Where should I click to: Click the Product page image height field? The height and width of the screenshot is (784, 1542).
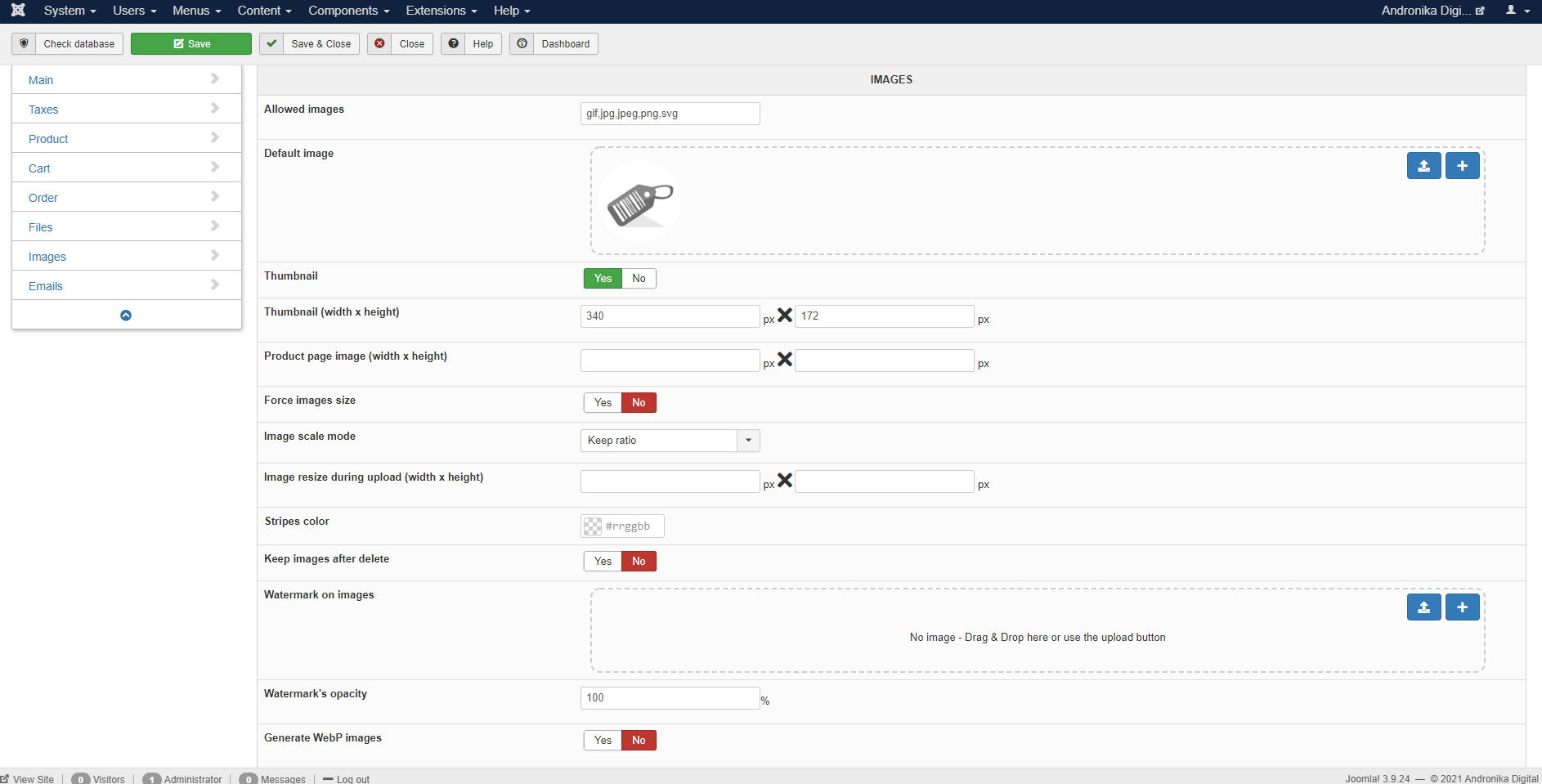coord(885,361)
